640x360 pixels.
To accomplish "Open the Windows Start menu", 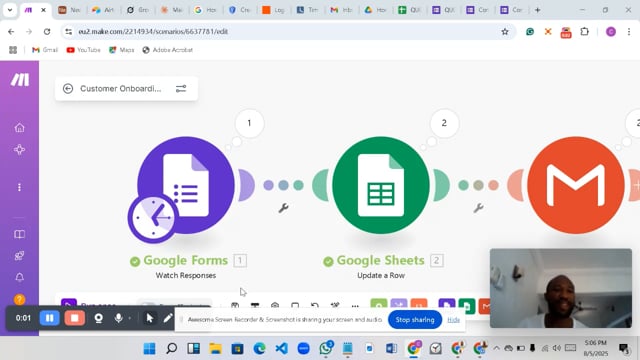I will pos(149,349).
